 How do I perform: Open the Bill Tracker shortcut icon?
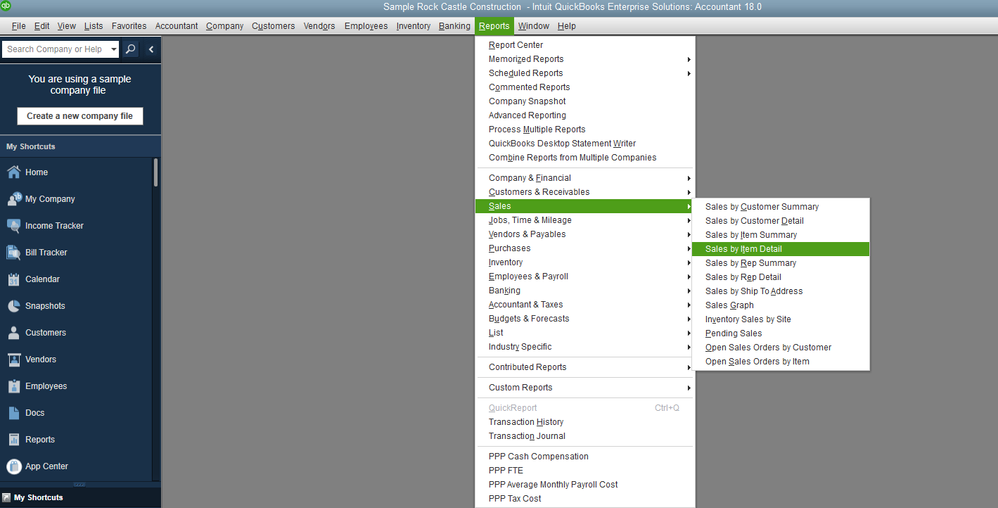[x=13, y=252]
